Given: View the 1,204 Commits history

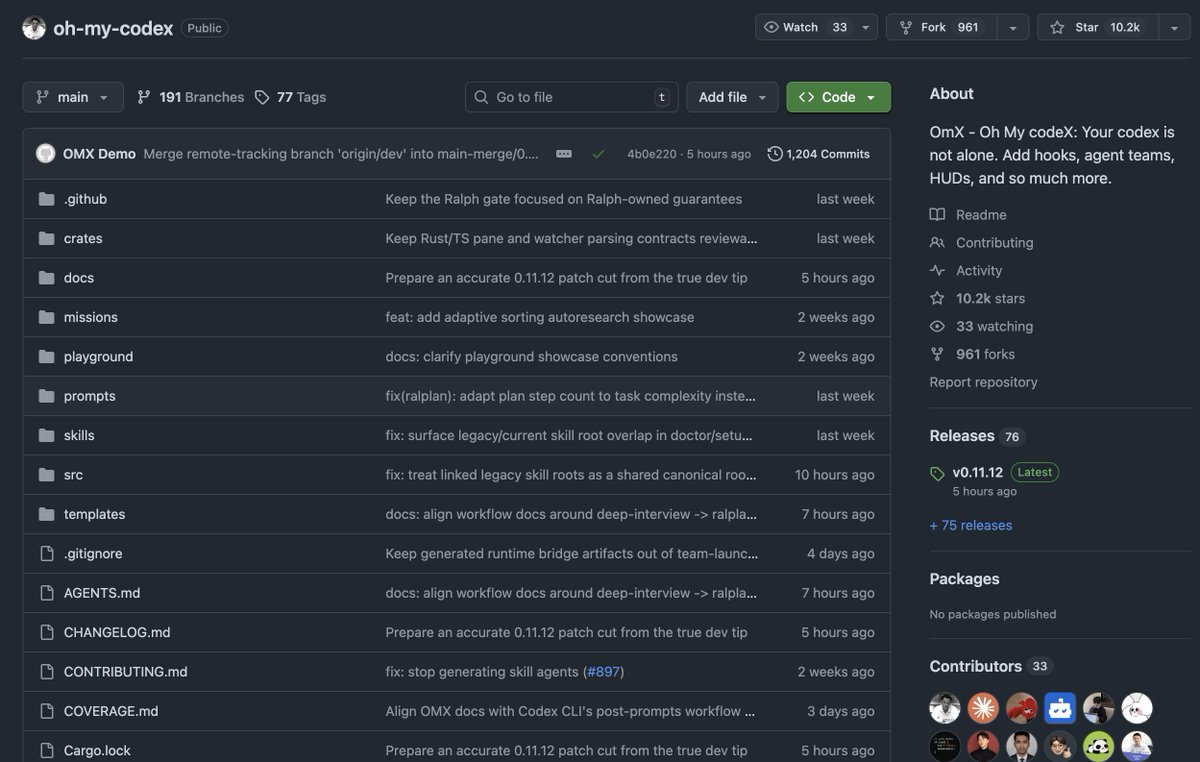Looking at the screenshot, I should tap(819, 154).
